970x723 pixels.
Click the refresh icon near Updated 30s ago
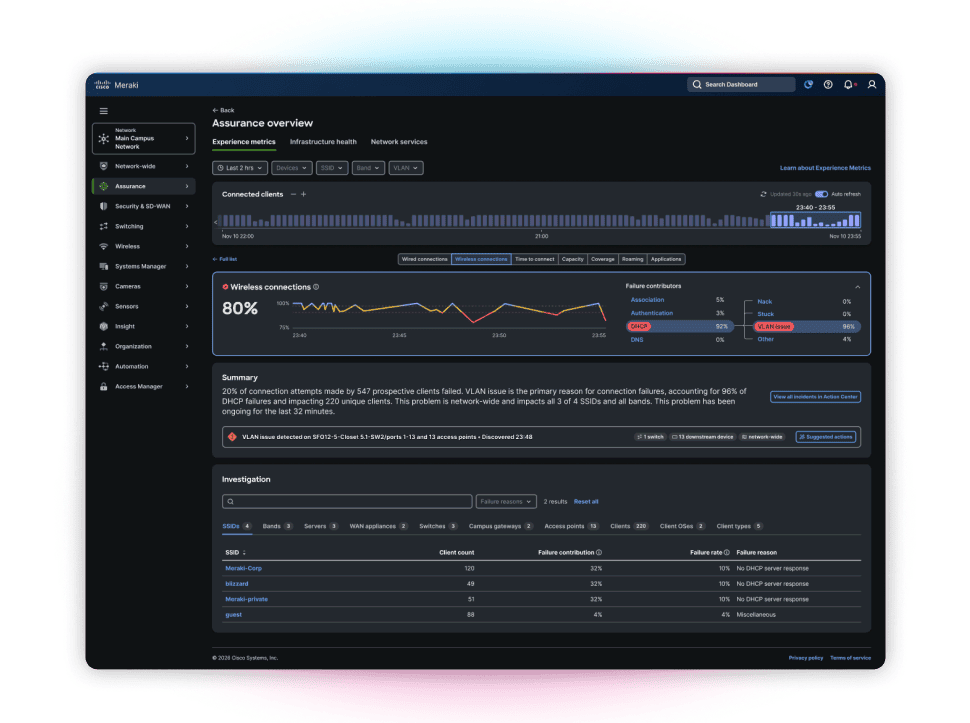(x=763, y=194)
